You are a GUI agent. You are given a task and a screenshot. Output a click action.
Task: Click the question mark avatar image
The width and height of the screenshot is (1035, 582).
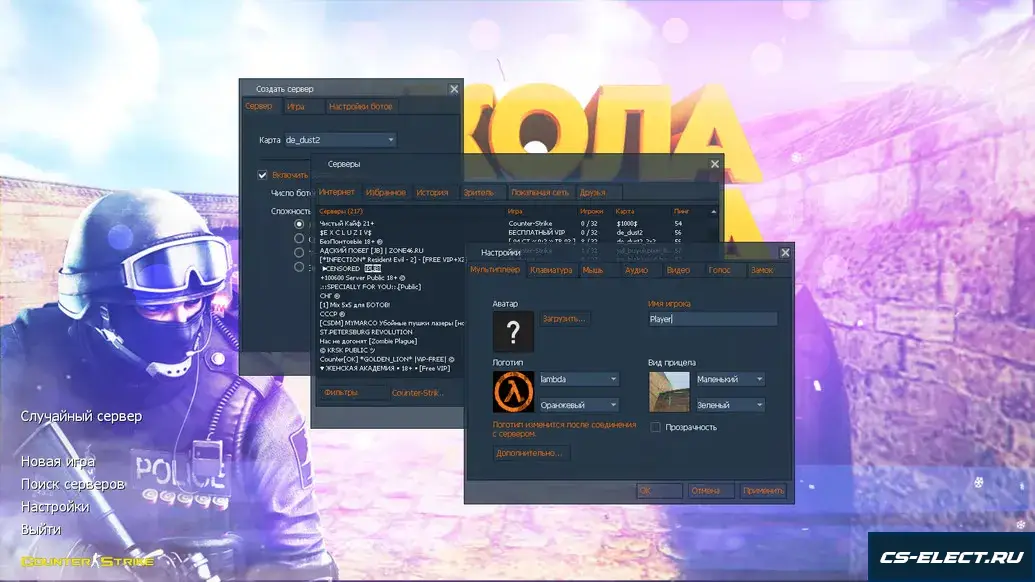pyautogui.click(x=513, y=331)
